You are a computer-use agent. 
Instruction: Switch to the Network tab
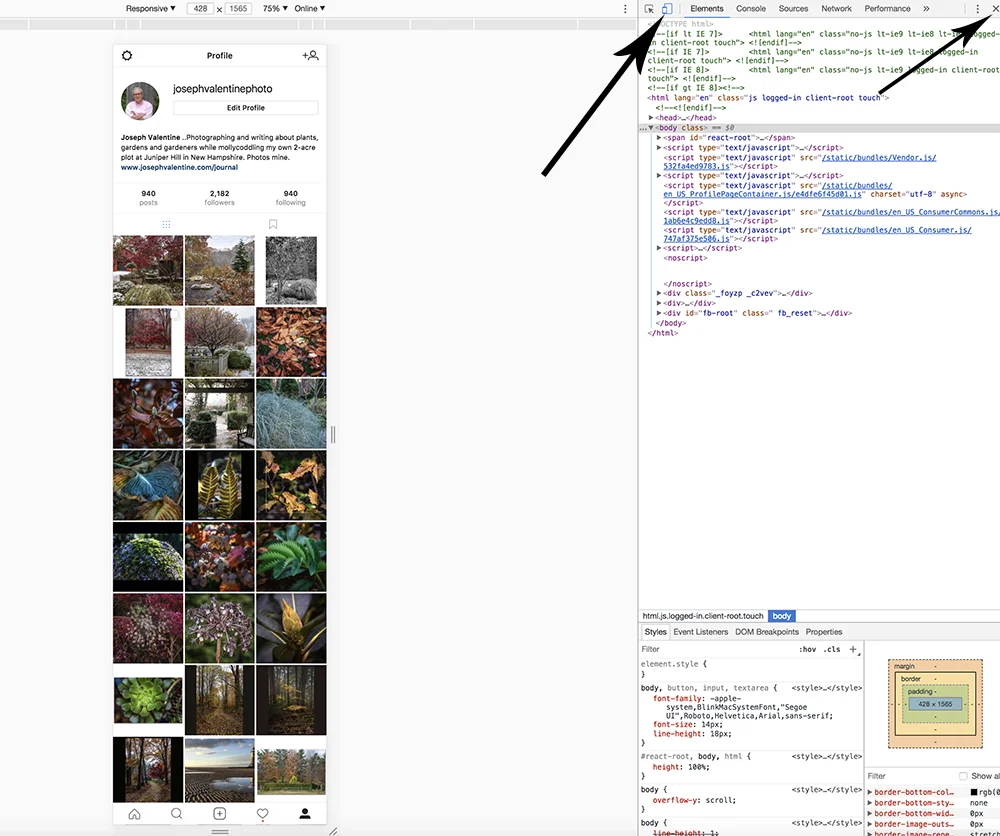tap(836, 9)
